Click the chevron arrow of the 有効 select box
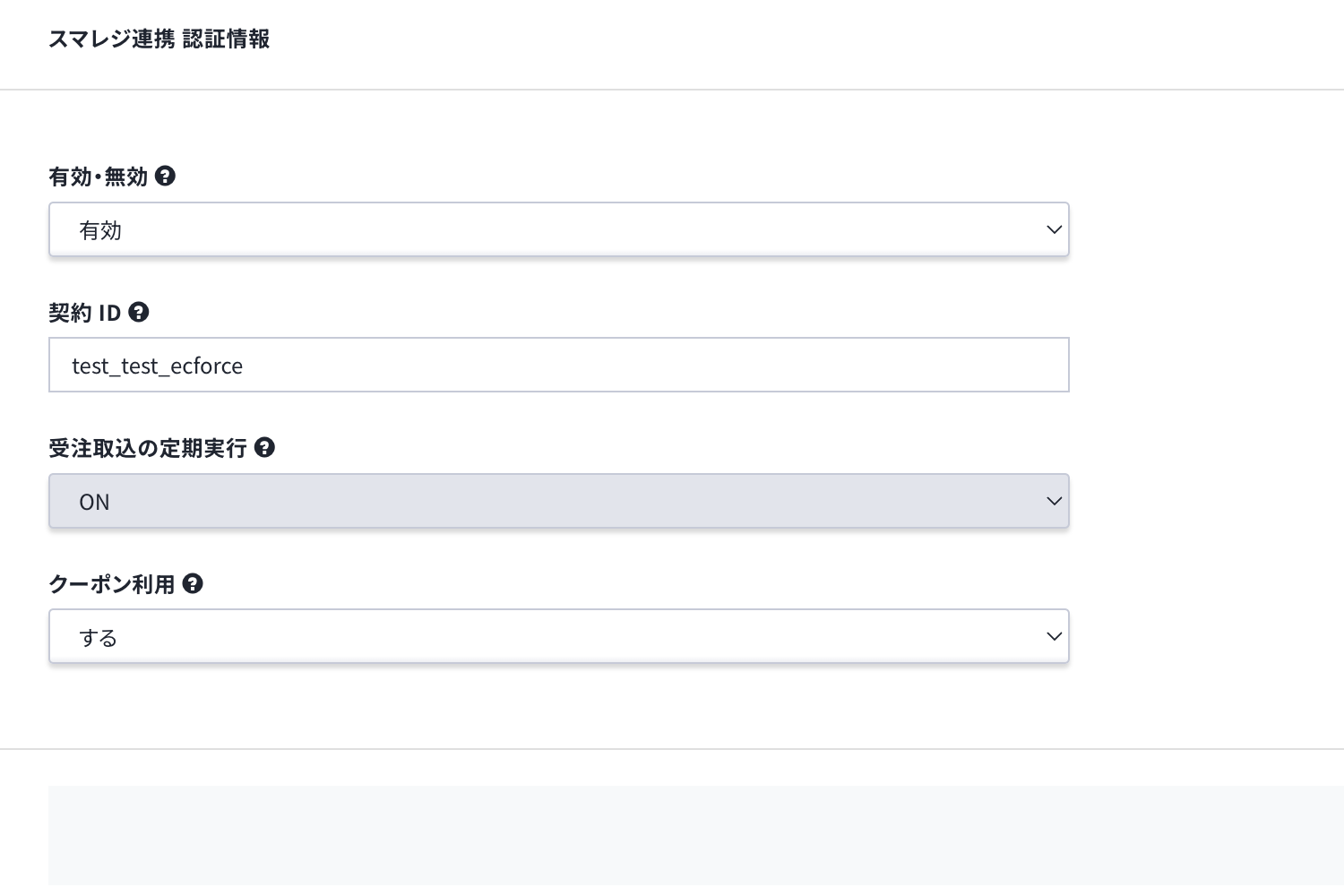The image size is (1344, 896). [x=1054, y=229]
